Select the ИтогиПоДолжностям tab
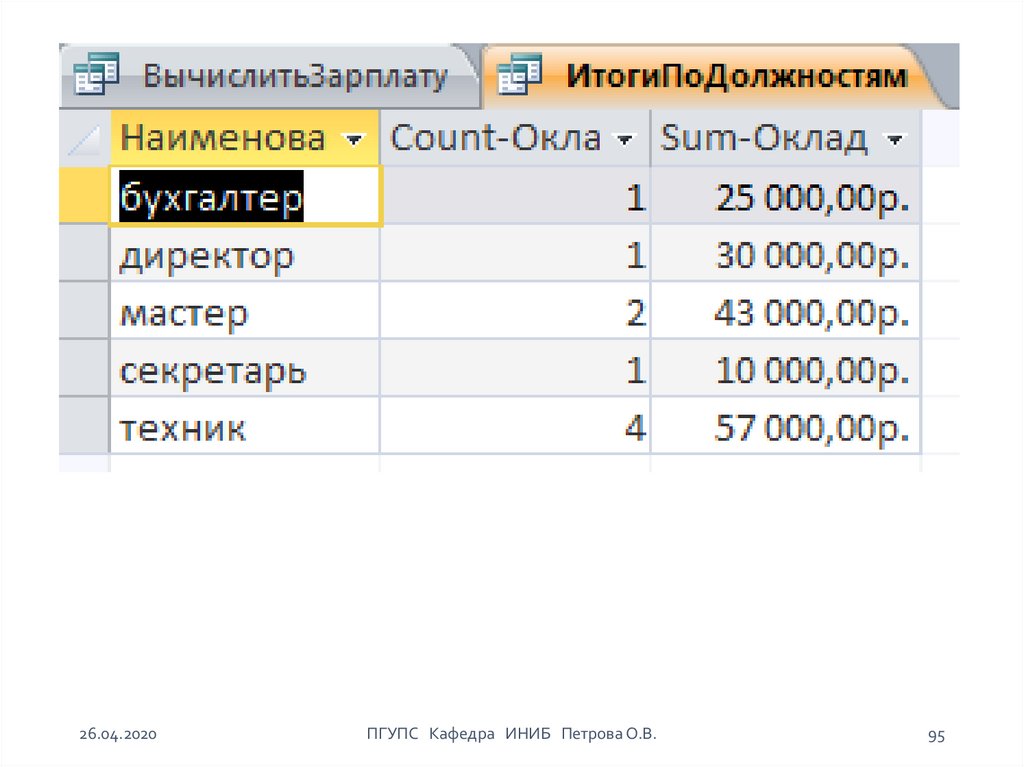 [x=737, y=77]
